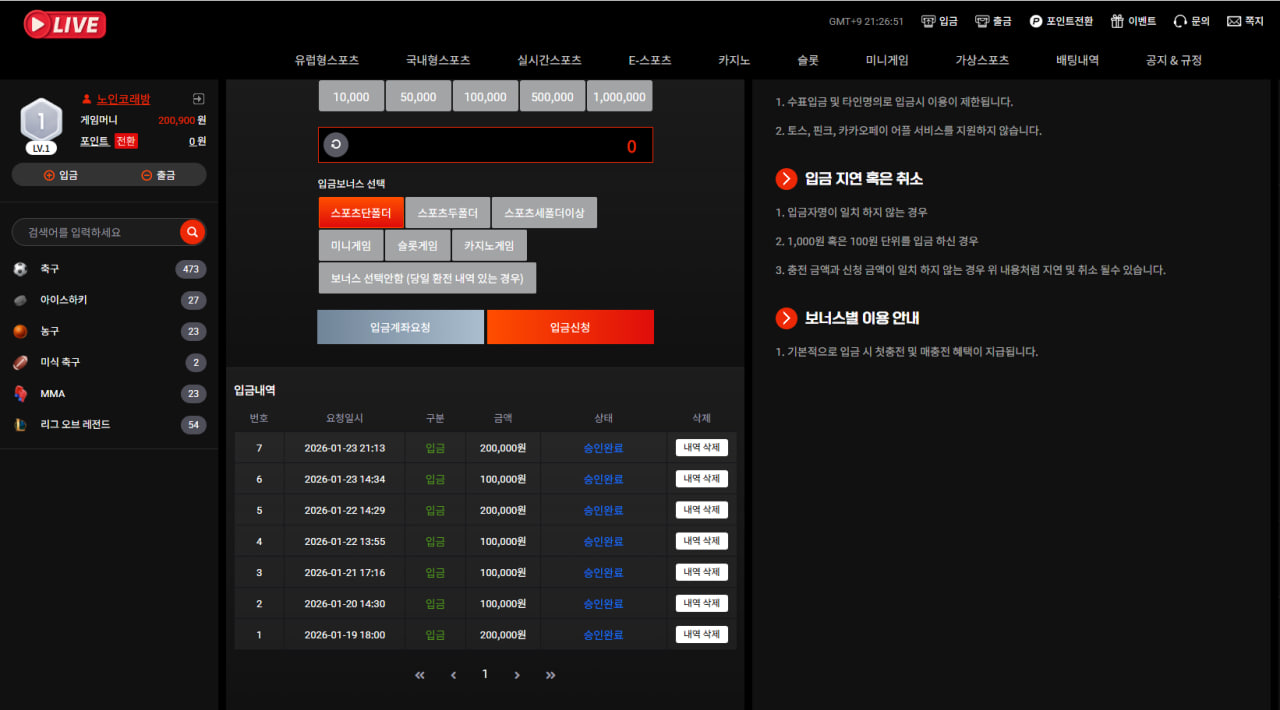1280x710 pixels.
Task: Delete record 7 with 내역 삭제
Action: 702,448
